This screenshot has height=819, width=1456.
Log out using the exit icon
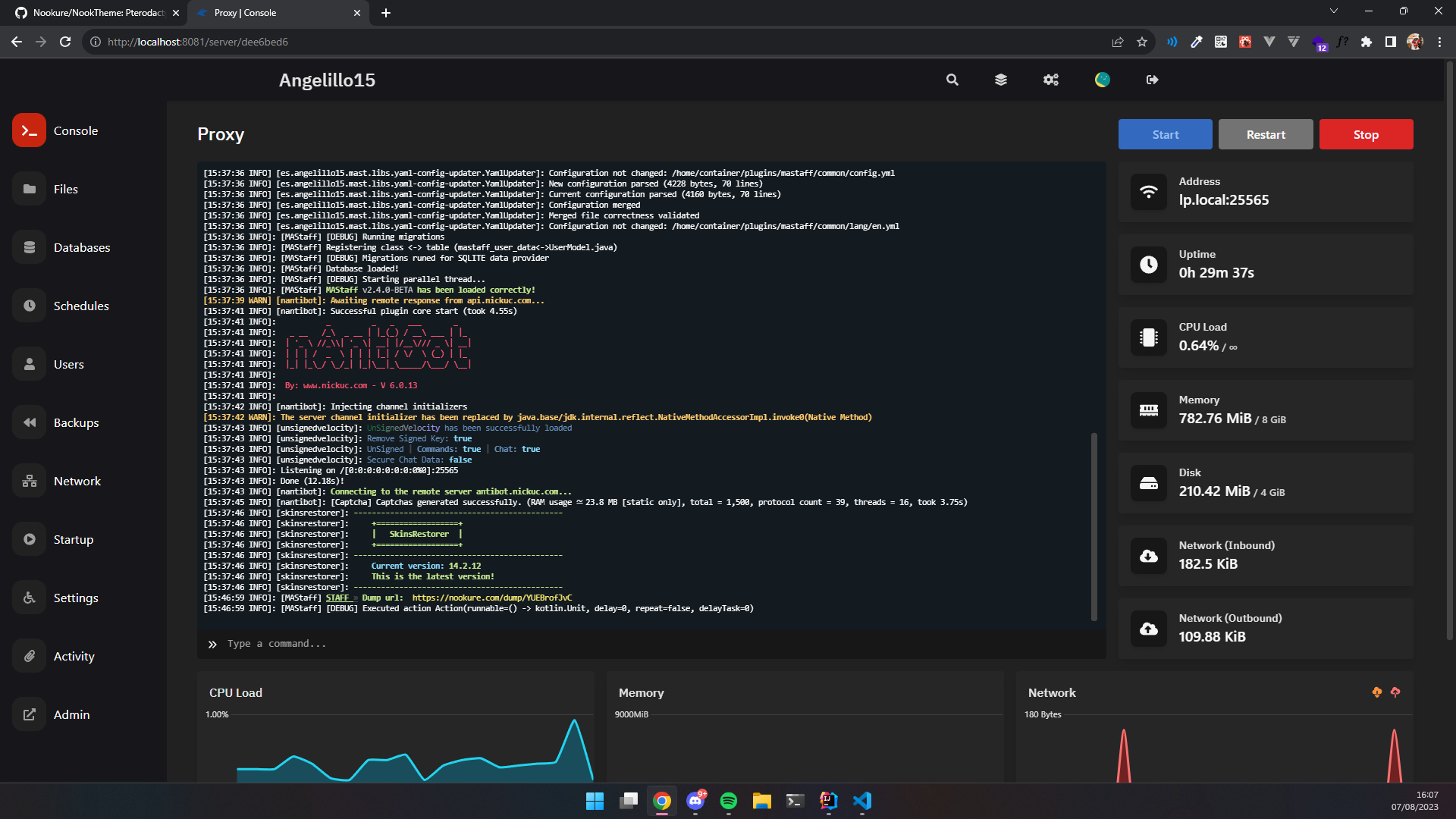click(x=1152, y=80)
